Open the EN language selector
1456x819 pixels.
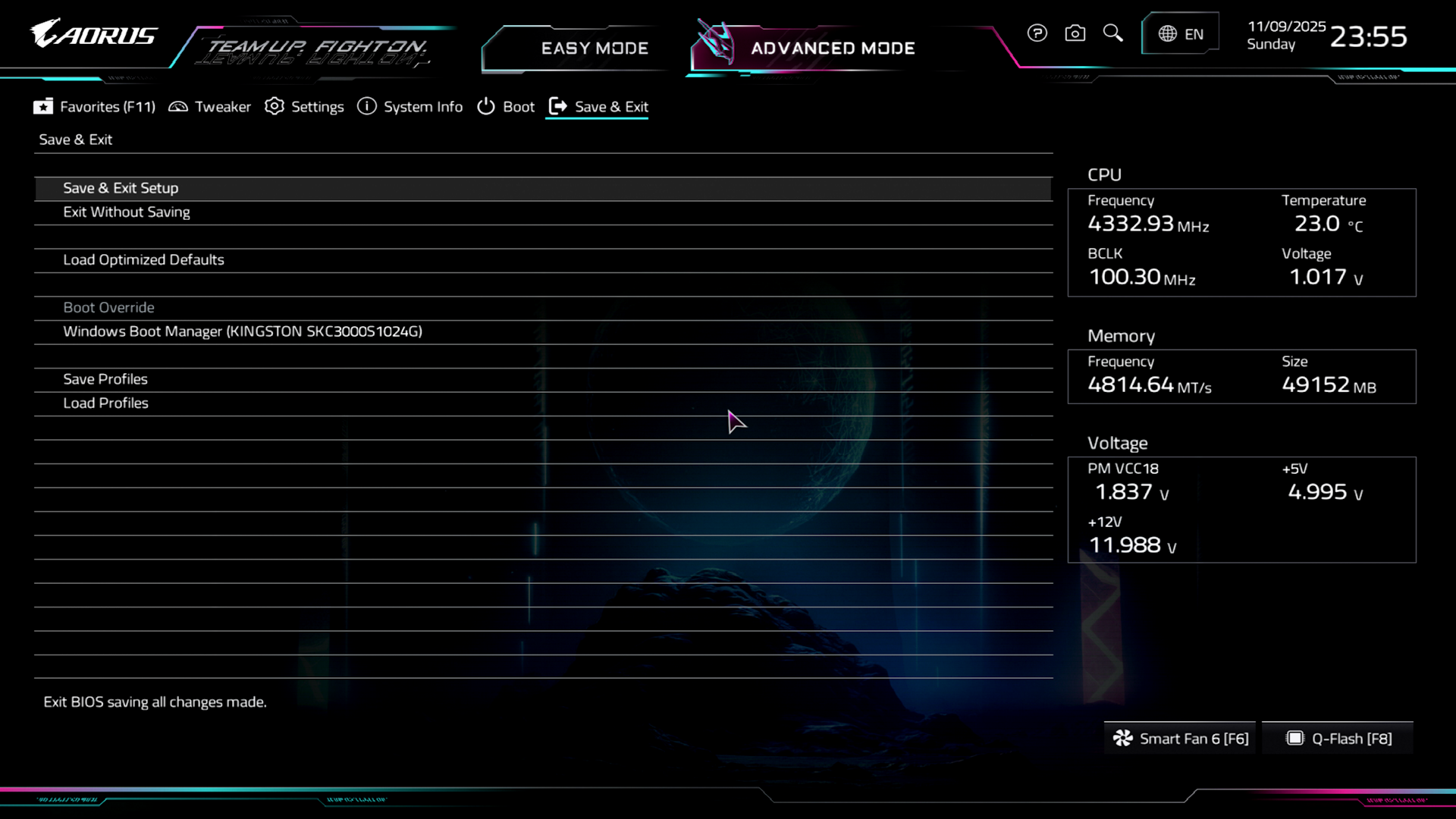click(1180, 34)
